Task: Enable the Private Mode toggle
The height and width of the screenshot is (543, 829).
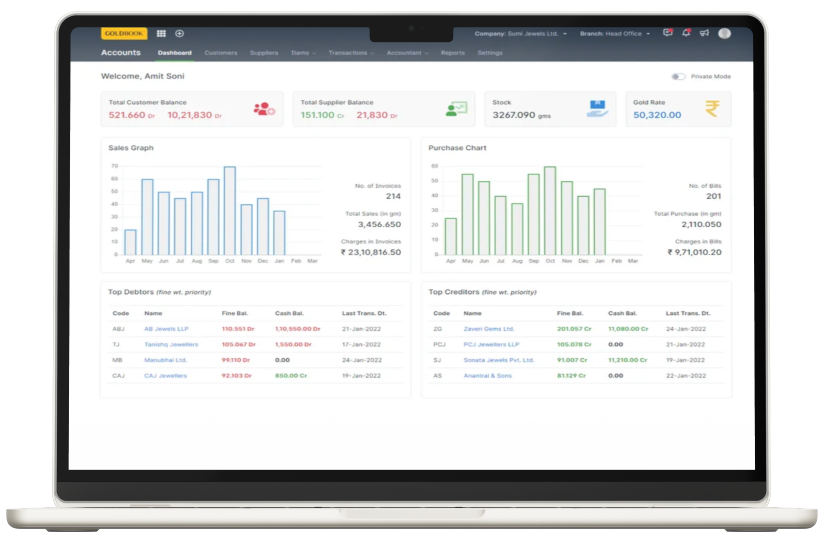Action: click(678, 76)
